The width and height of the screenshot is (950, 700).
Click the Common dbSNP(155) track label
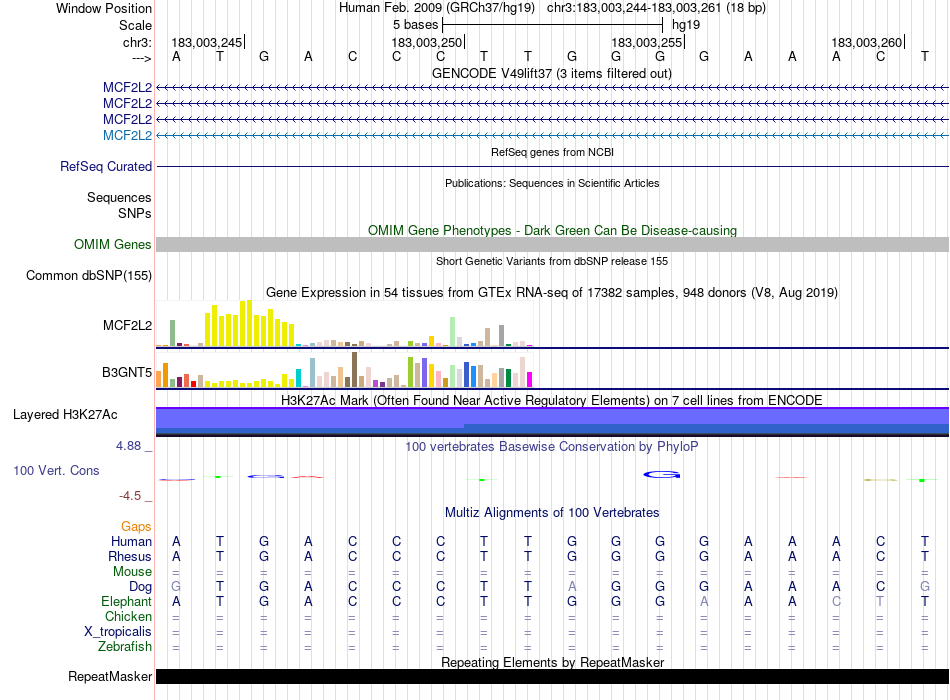point(89,276)
